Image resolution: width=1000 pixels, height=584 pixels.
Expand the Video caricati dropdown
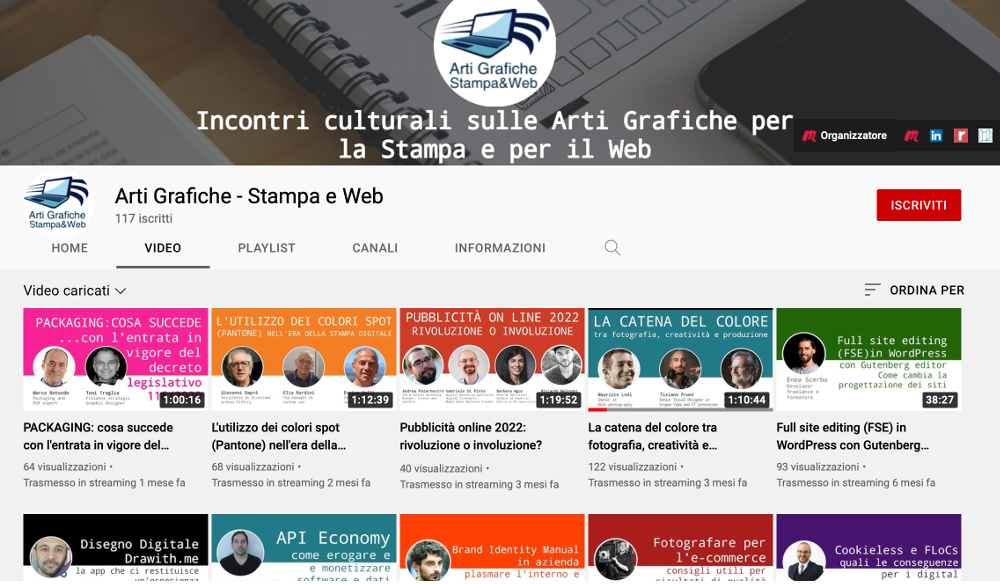75,291
